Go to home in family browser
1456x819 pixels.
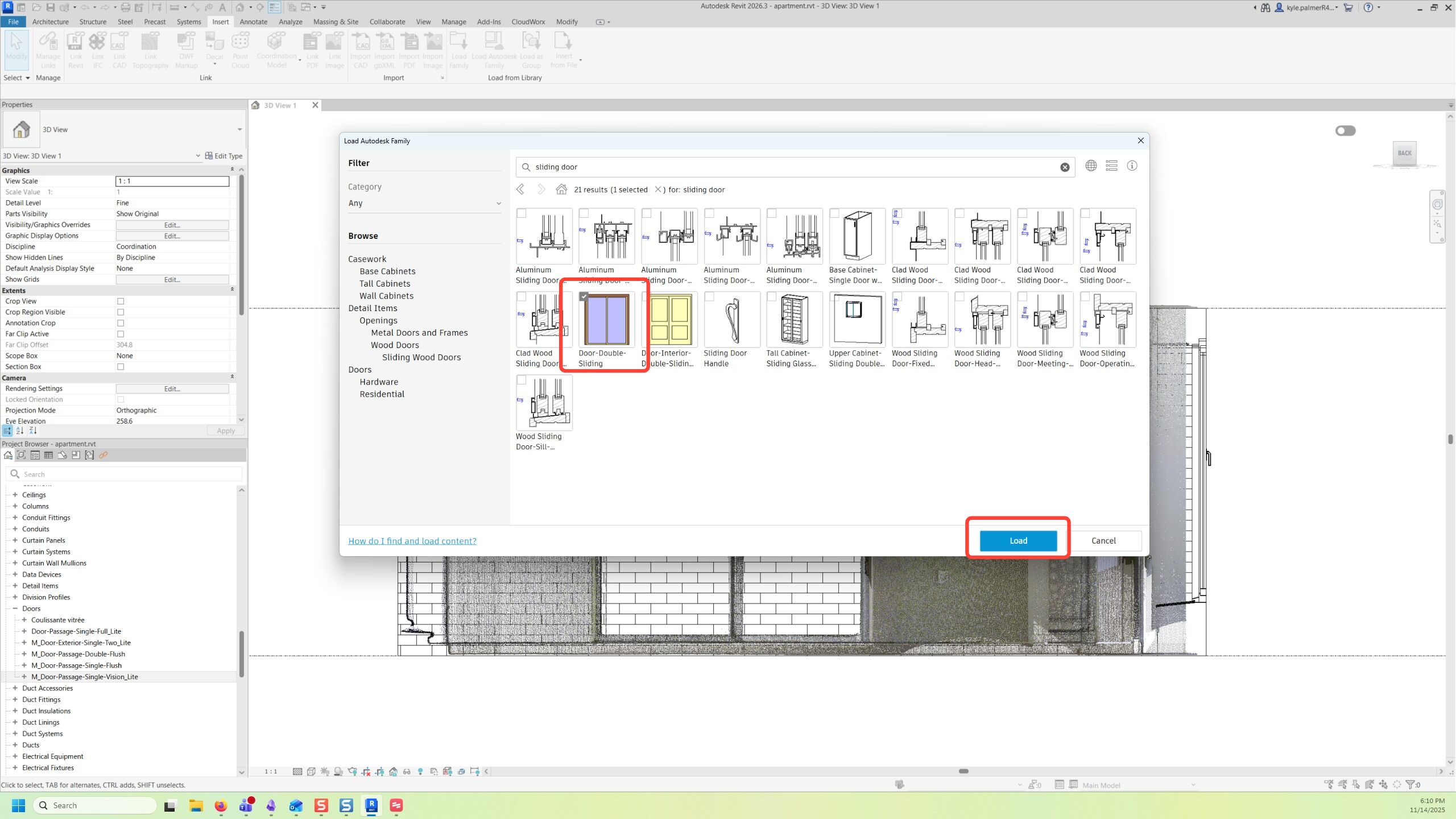tap(561, 189)
